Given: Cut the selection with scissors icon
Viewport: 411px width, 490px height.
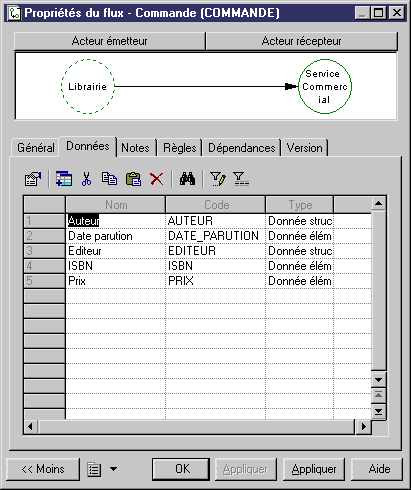Looking at the screenshot, I should pos(86,179).
